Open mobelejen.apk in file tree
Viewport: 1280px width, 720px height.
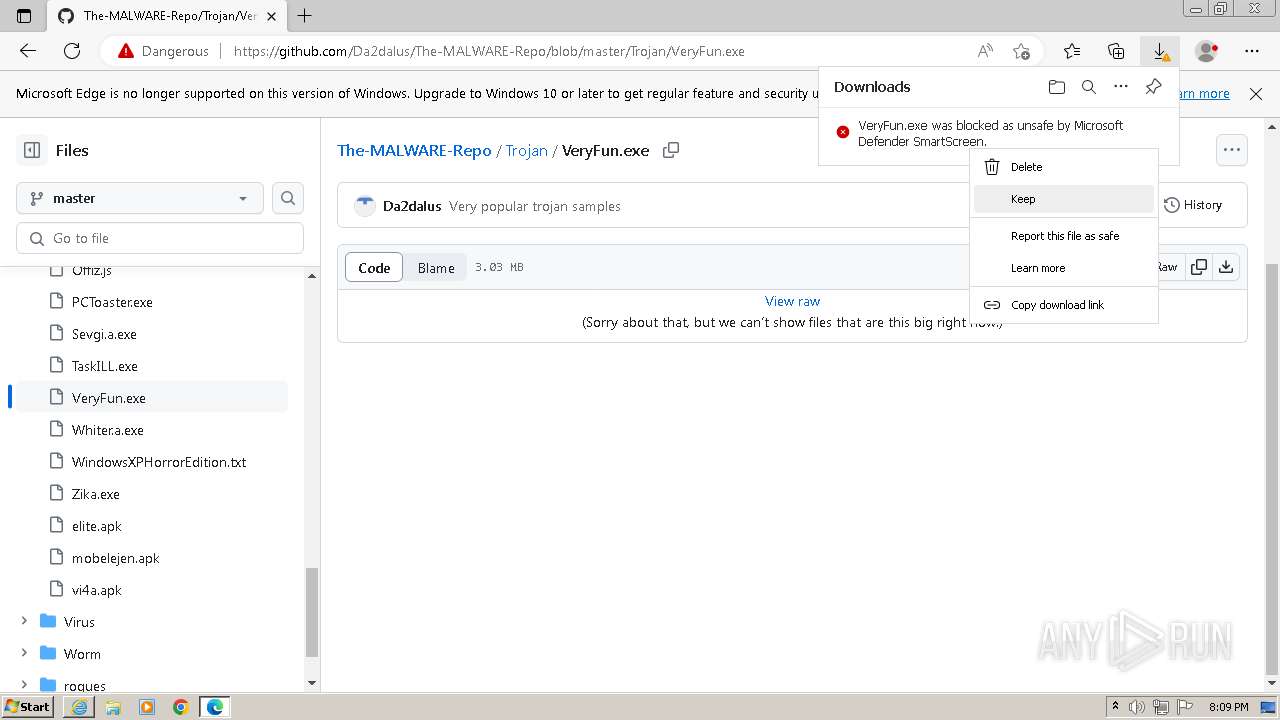click(x=116, y=558)
